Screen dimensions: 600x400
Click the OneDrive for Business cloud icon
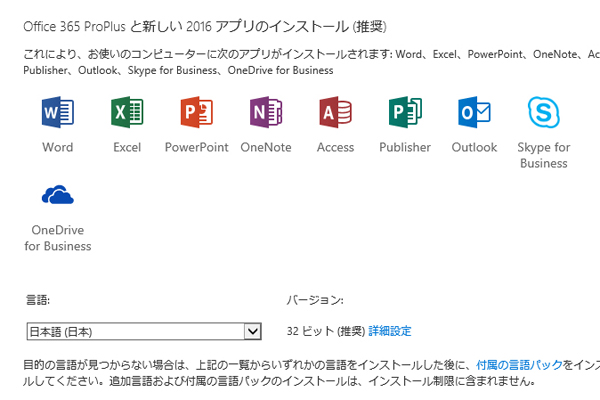(58, 197)
